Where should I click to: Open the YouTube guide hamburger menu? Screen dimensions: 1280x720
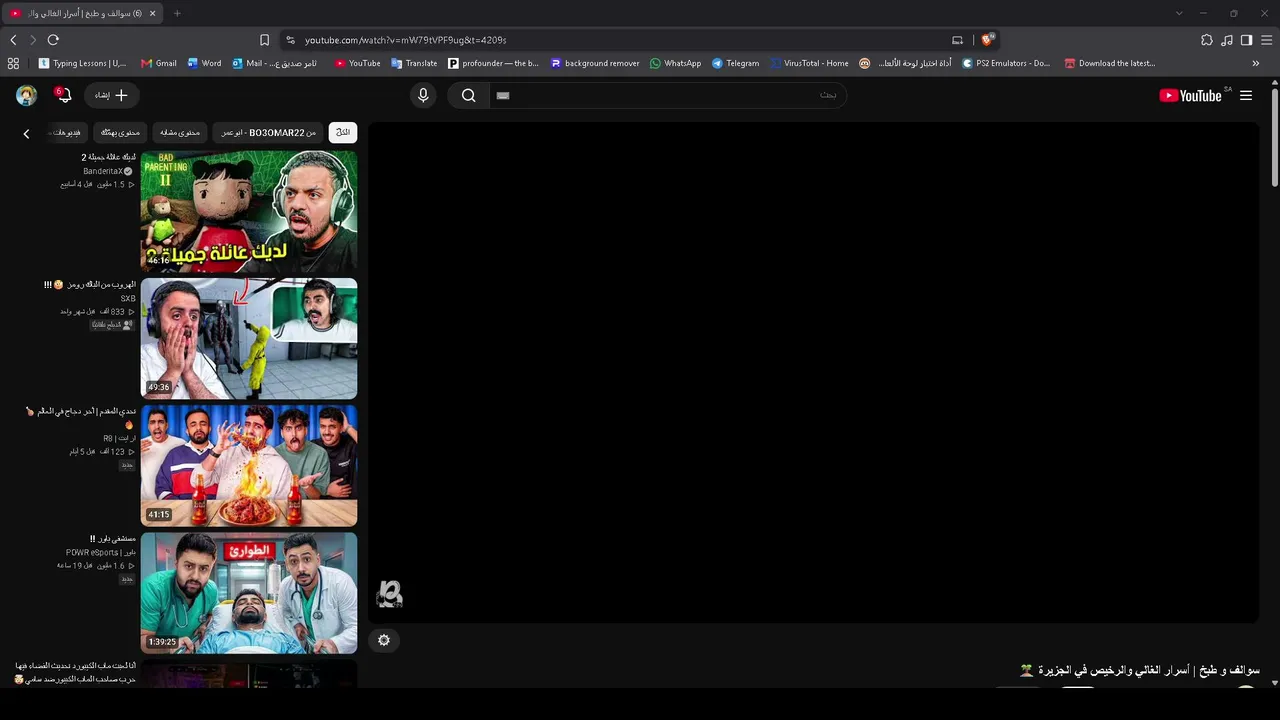pyautogui.click(x=1246, y=95)
